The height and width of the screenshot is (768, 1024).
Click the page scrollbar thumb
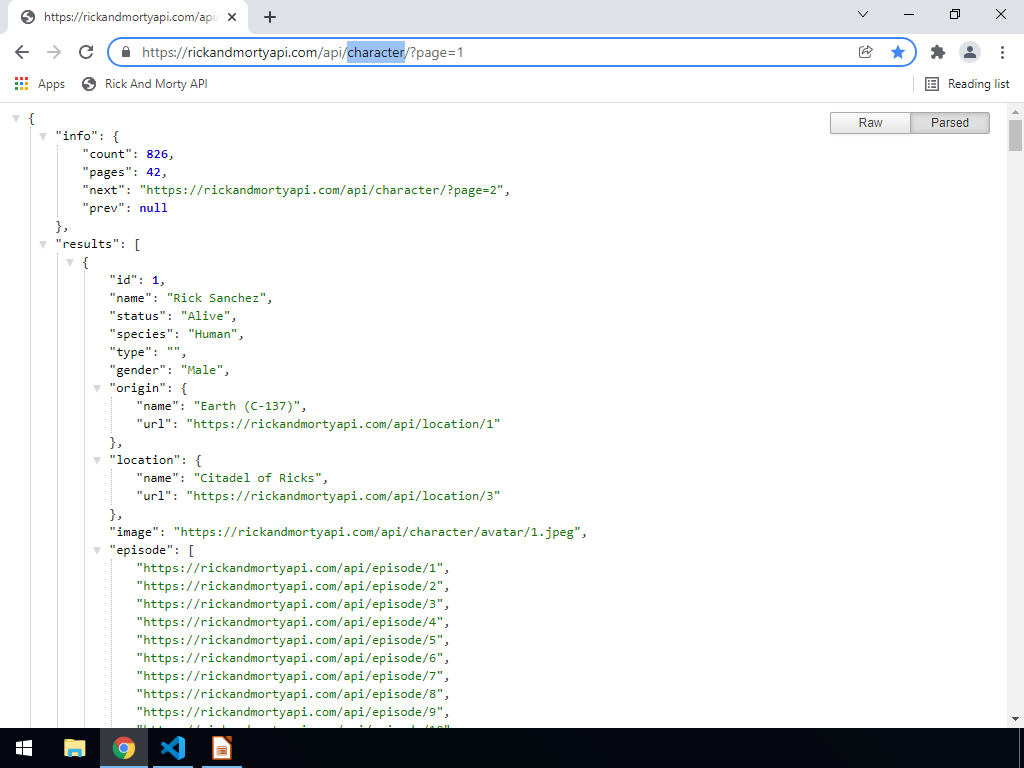(1015, 135)
